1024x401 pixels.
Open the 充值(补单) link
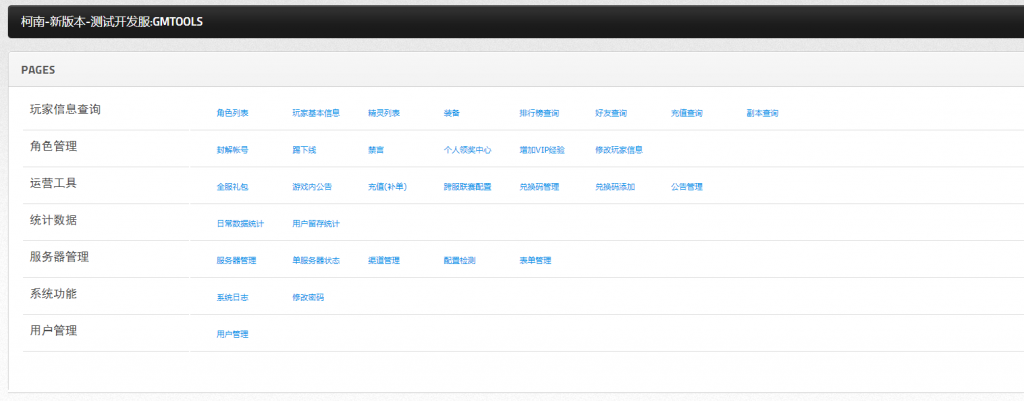coord(387,187)
